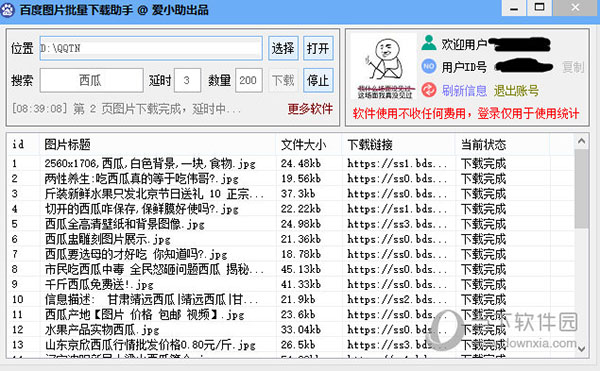Click the 停止 stop button
The image size is (600, 371).
(318, 80)
